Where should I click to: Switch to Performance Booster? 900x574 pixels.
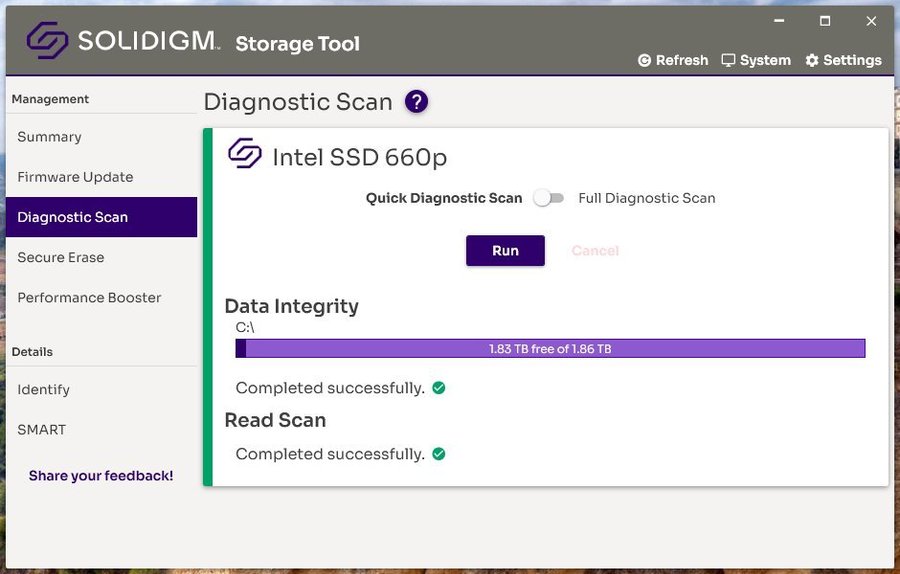tap(89, 297)
